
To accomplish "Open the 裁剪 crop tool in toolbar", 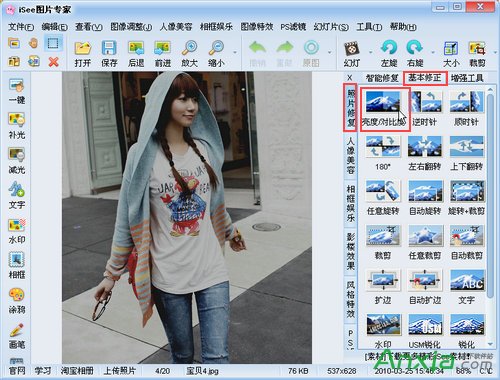I will [x=477, y=53].
